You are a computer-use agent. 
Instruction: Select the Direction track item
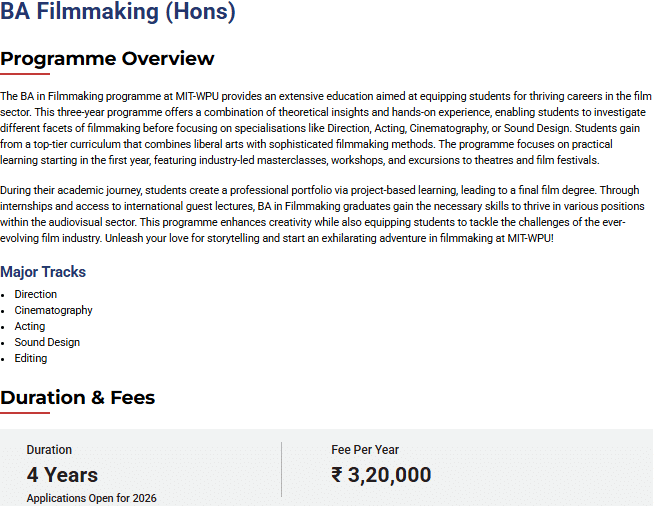[36, 294]
